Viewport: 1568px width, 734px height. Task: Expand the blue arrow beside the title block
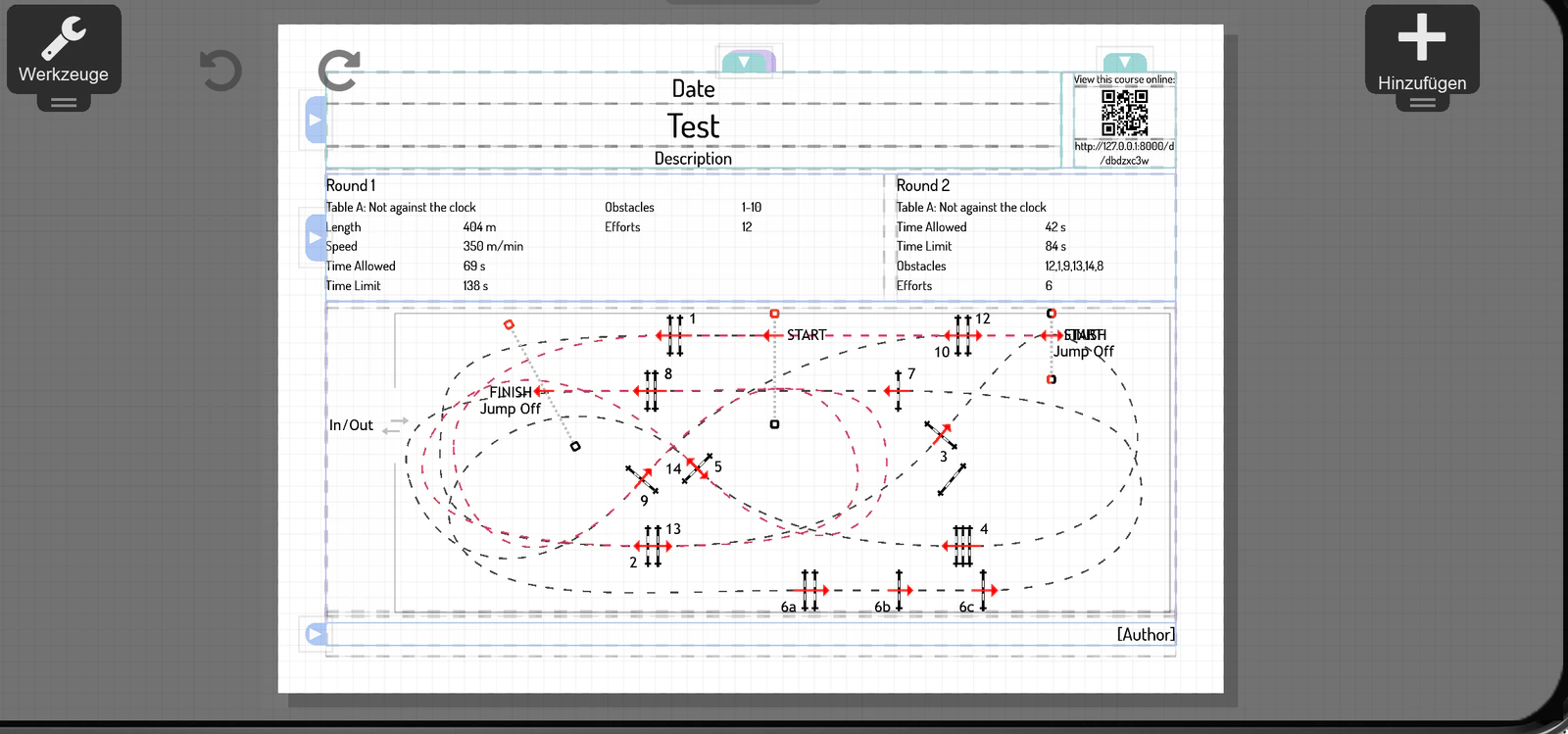[x=316, y=120]
